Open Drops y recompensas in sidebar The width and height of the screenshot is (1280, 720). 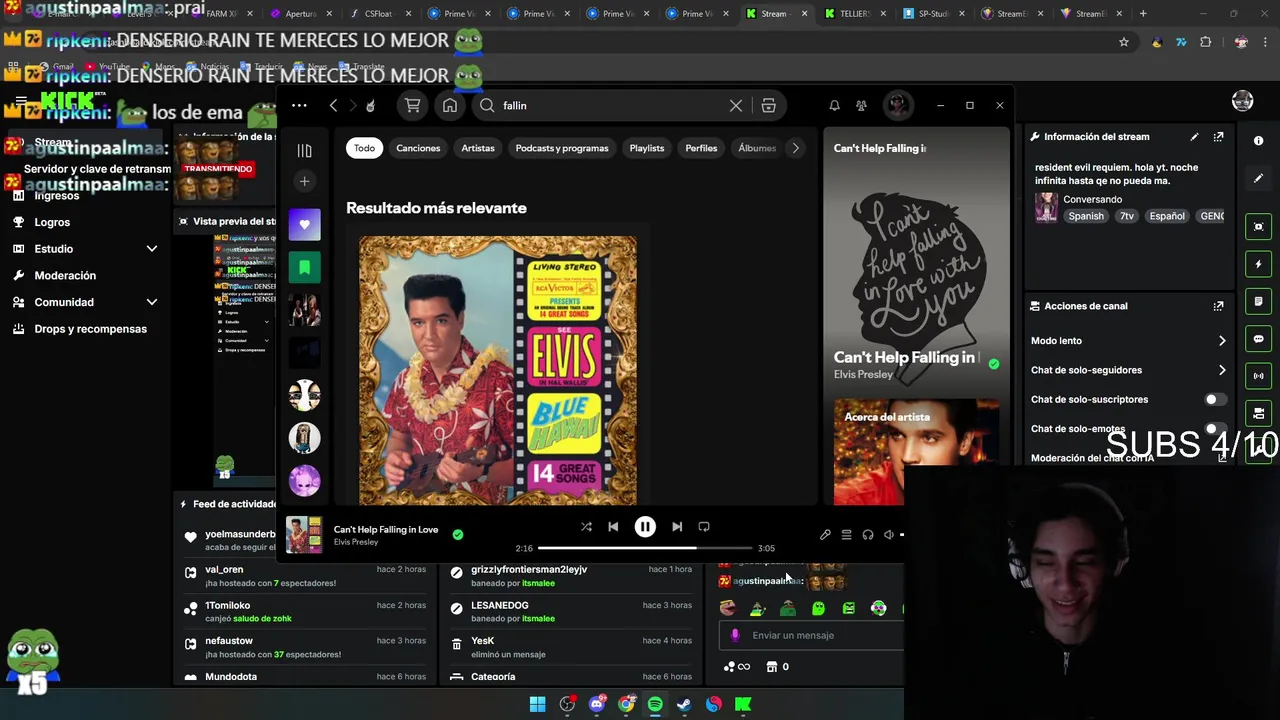[x=90, y=329]
